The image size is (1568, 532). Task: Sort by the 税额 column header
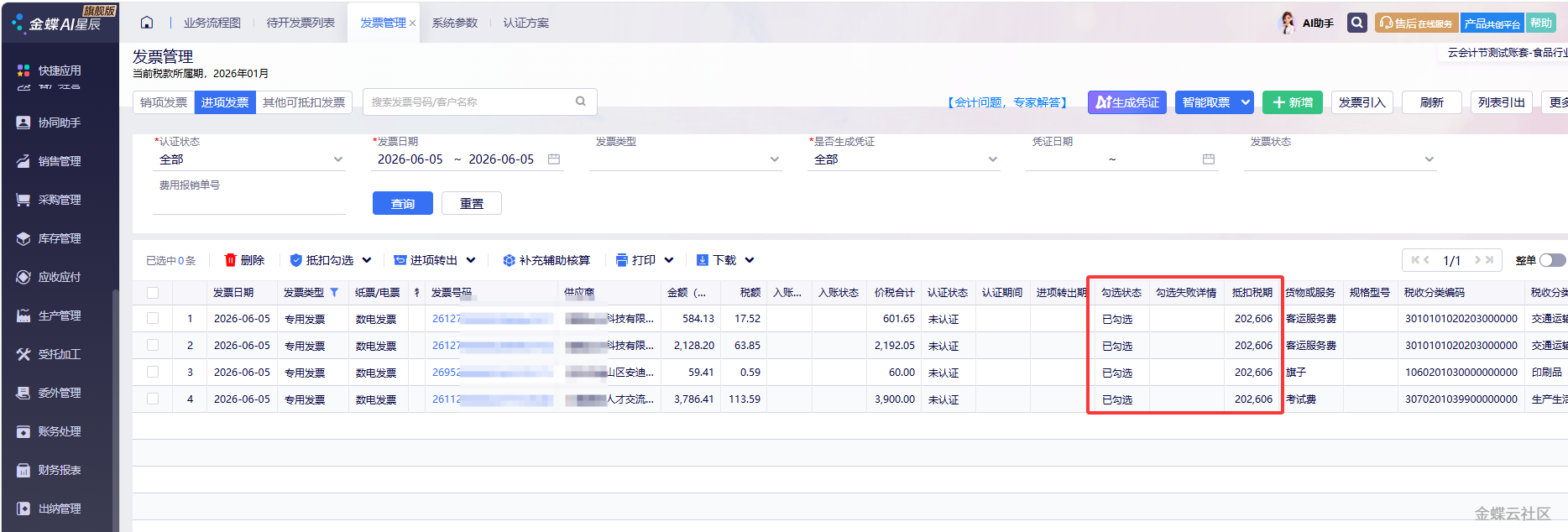pyautogui.click(x=750, y=293)
